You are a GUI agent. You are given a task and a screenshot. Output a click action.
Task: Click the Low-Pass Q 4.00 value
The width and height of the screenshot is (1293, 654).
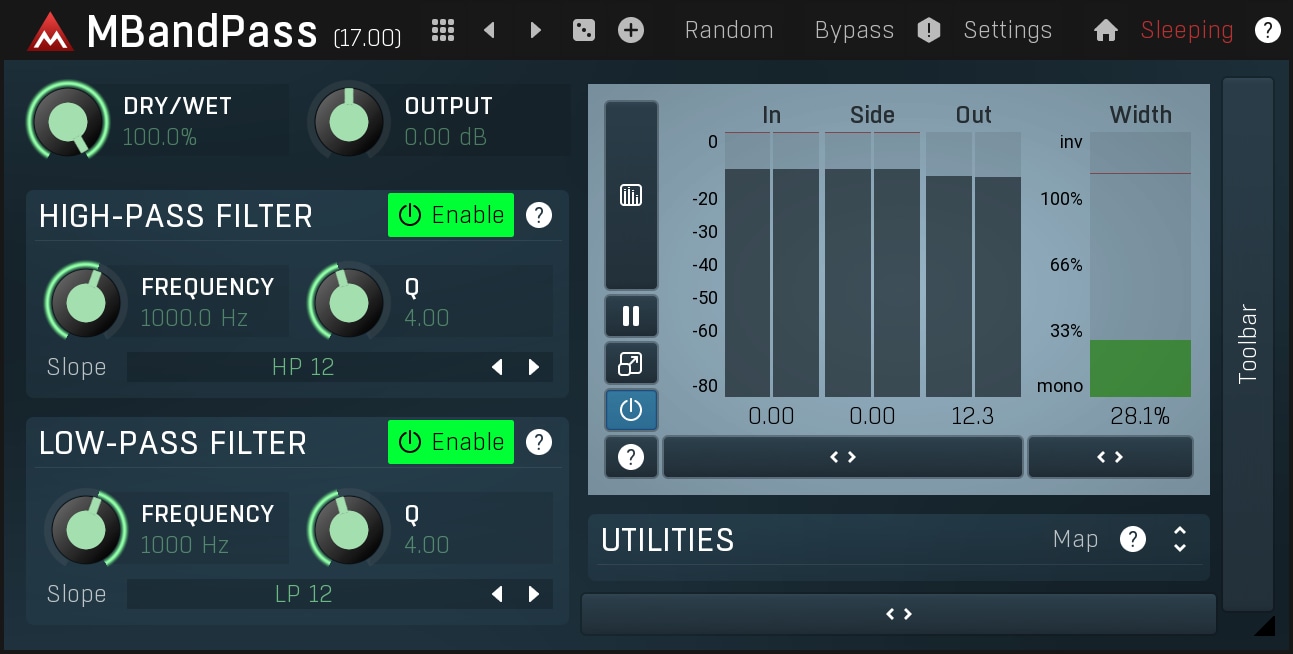[427, 545]
